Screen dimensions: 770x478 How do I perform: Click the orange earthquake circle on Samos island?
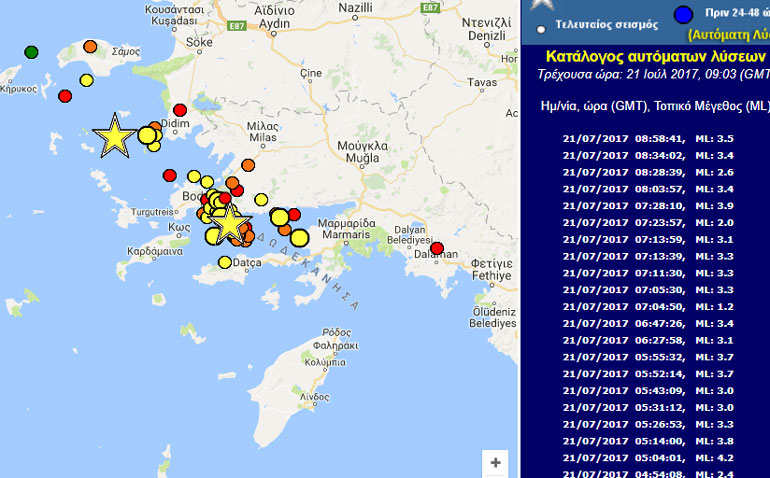90,47
